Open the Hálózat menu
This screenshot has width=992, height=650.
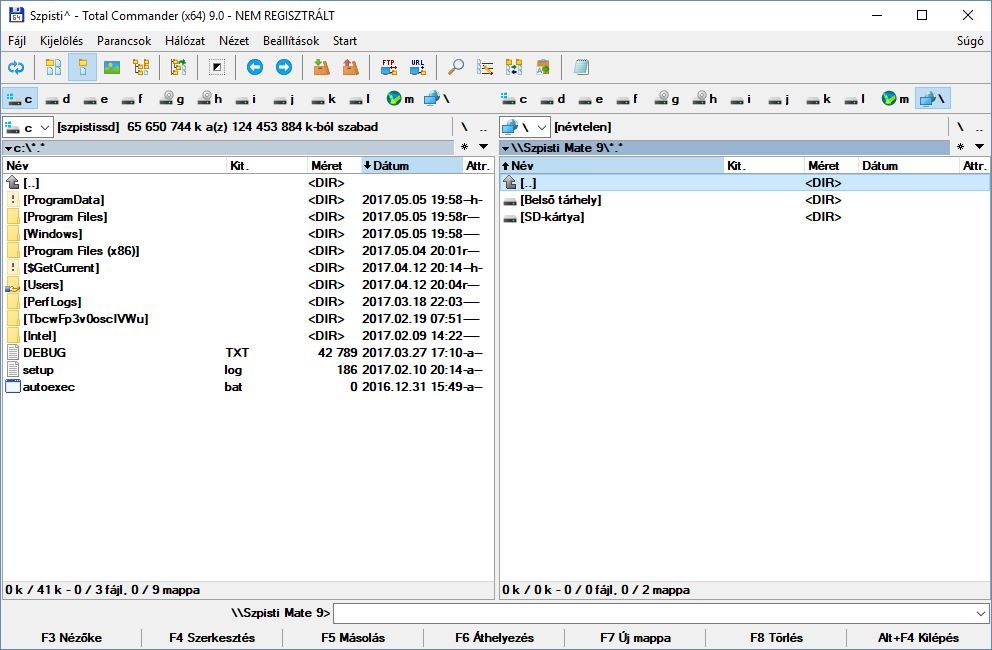(185, 41)
